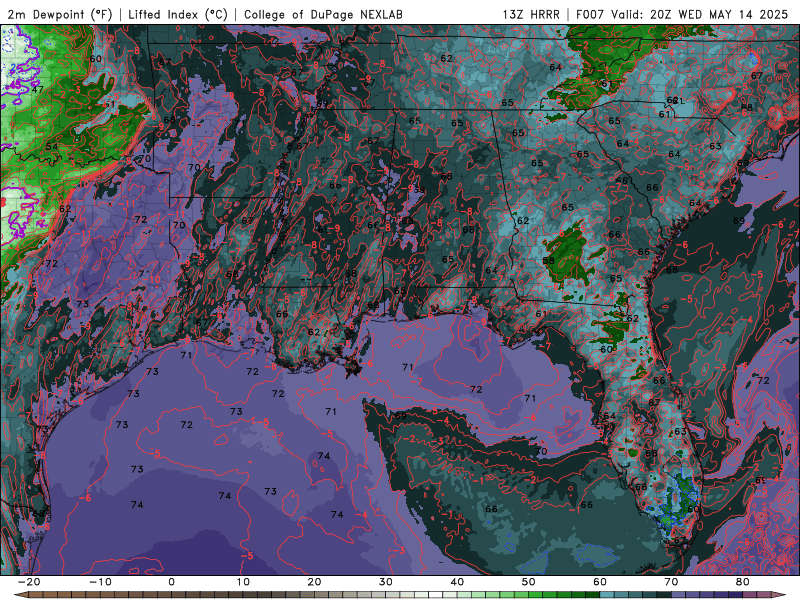
Task: Click the '2m Dewpoint (°F)' title text
Action: (59, 15)
